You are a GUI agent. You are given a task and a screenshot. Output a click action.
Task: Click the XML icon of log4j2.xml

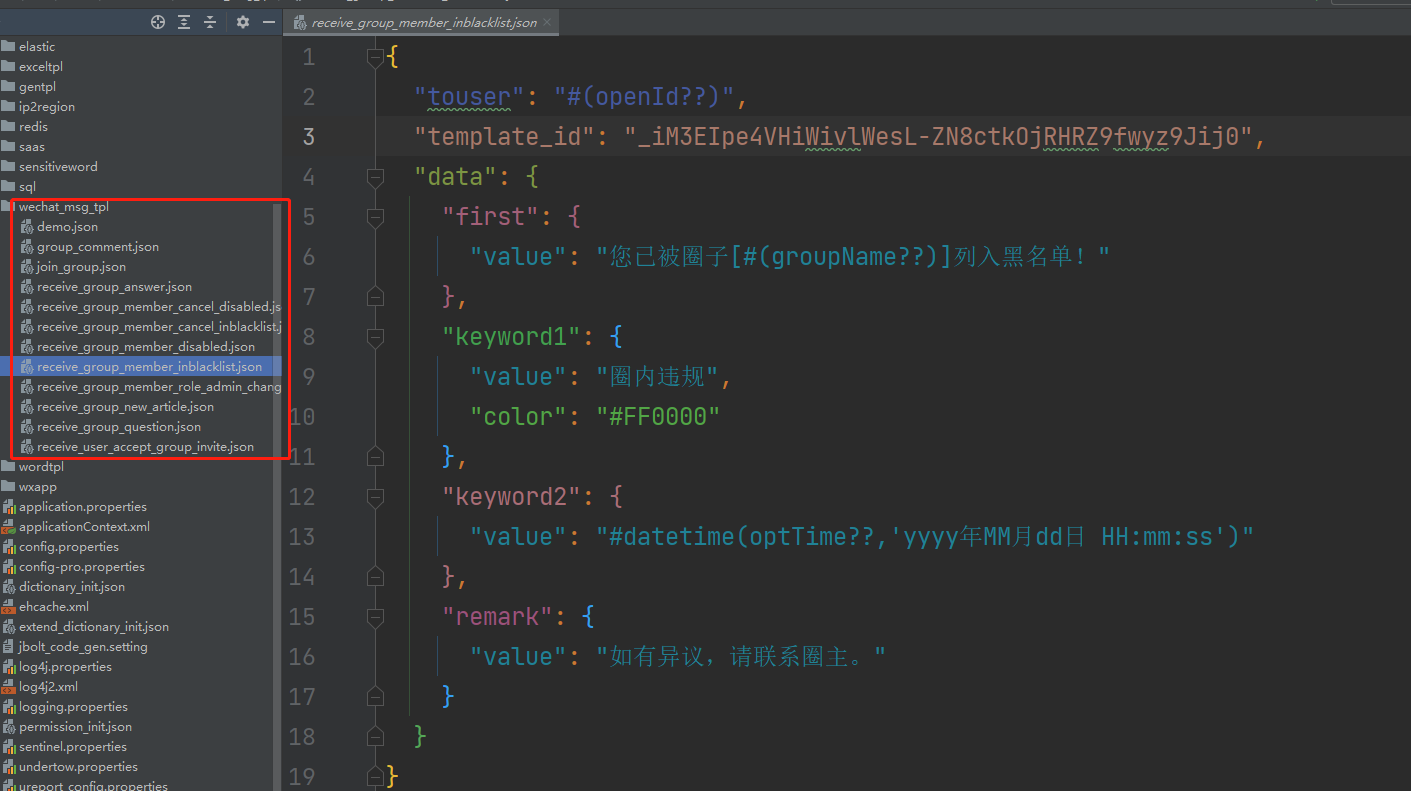(9, 687)
